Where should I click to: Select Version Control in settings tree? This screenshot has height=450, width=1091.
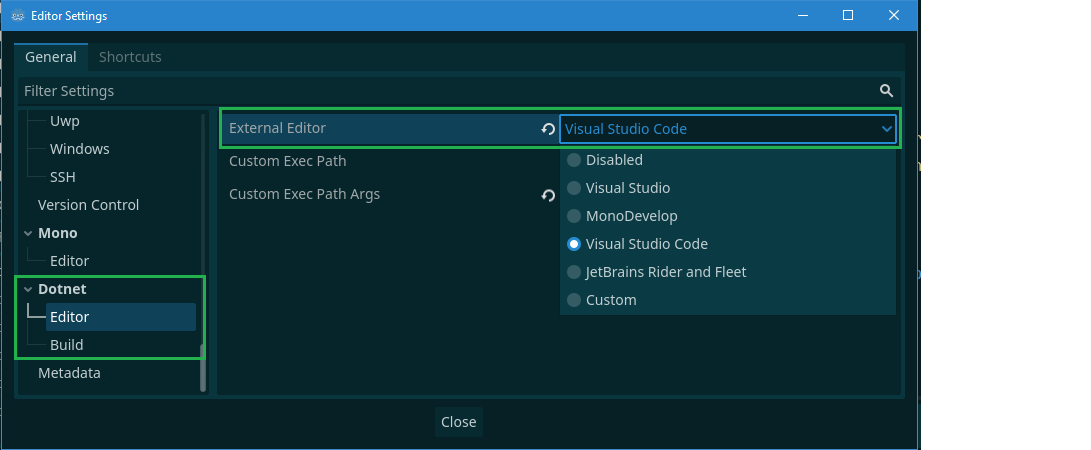point(88,205)
